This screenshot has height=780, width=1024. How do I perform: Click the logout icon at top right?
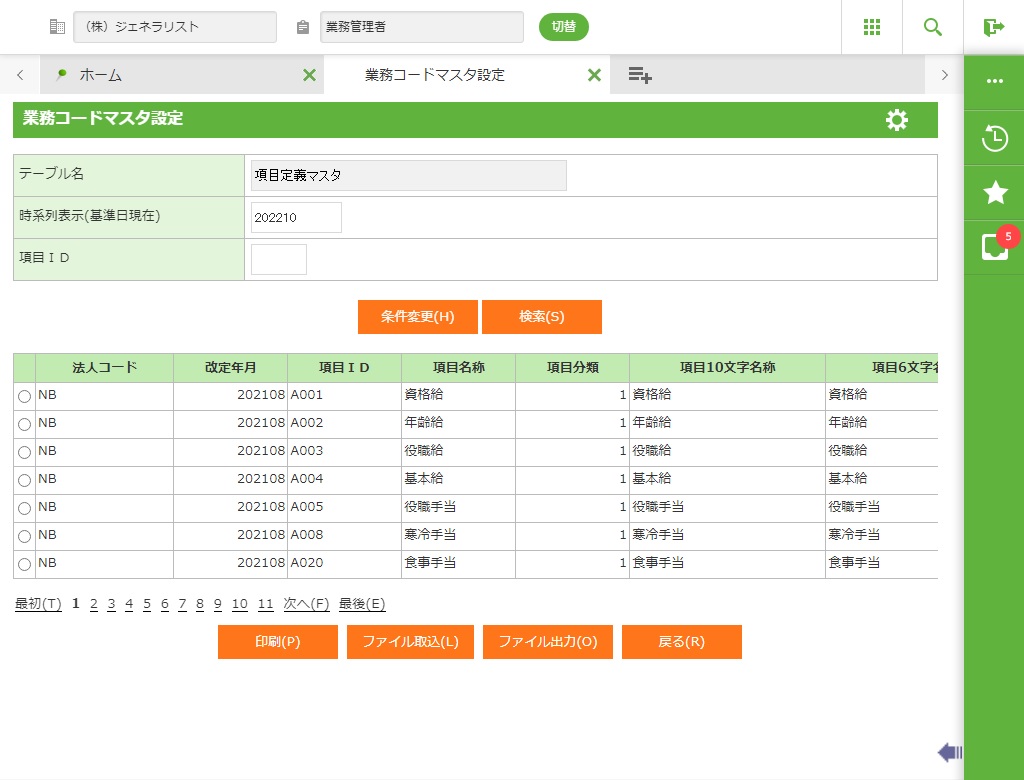993,27
